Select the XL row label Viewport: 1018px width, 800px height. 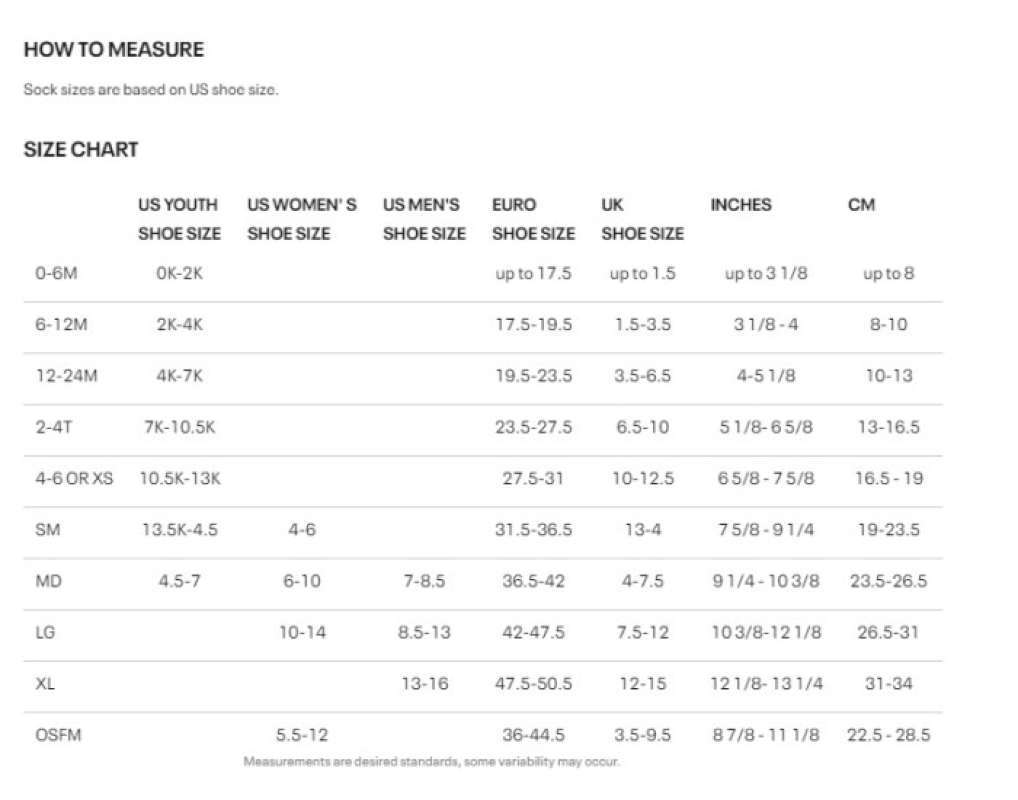tap(44, 684)
